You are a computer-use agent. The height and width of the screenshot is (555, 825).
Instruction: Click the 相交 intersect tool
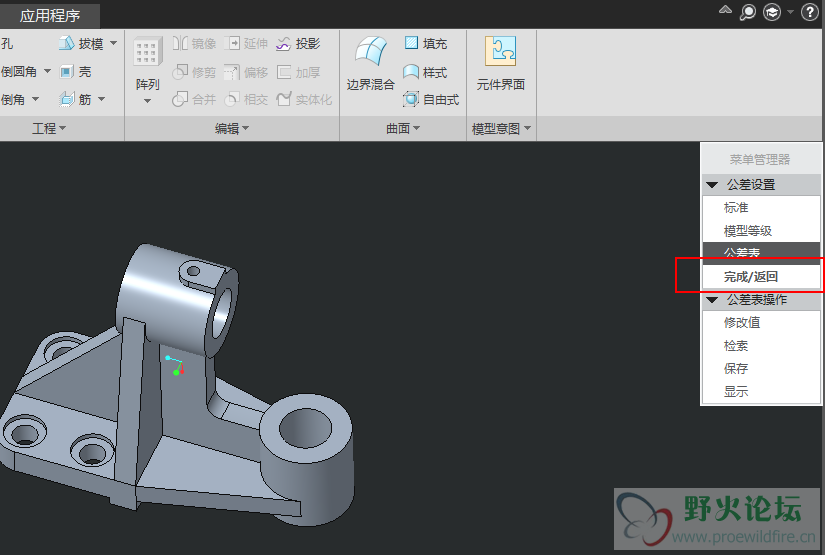tap(246, 99)
